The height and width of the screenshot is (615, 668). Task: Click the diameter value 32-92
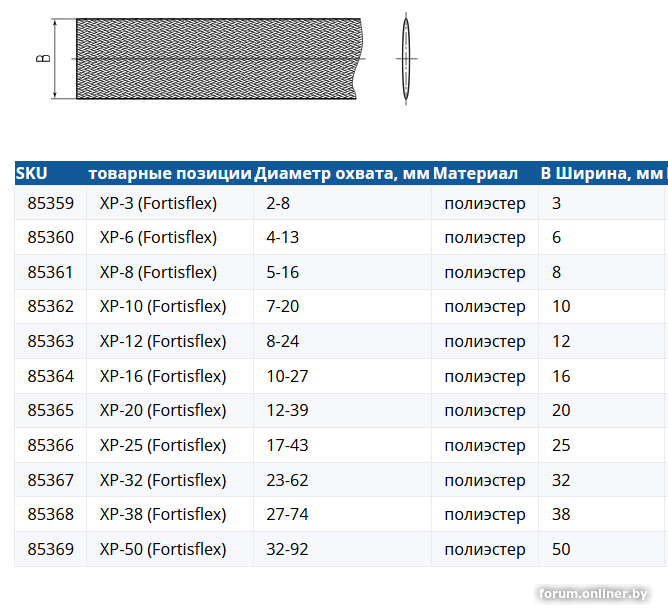click(x=287, y=549)
